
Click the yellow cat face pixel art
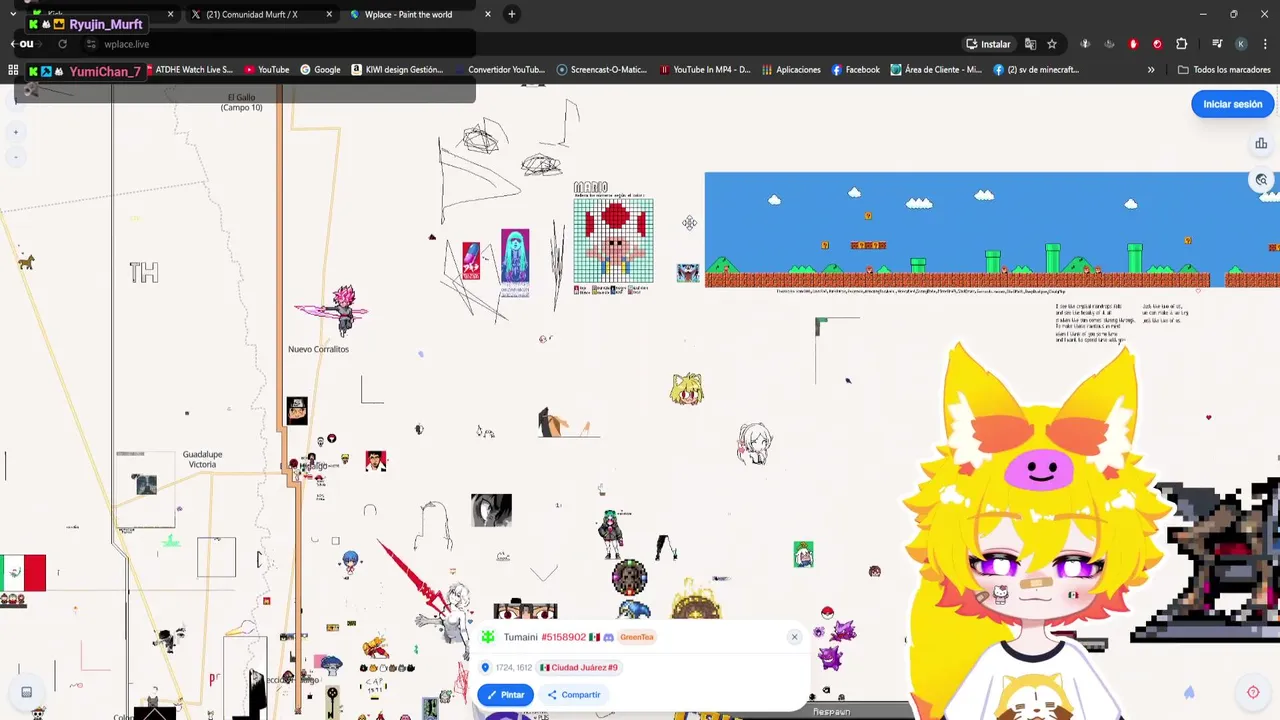pyautogui.click(x=687, y=389)
